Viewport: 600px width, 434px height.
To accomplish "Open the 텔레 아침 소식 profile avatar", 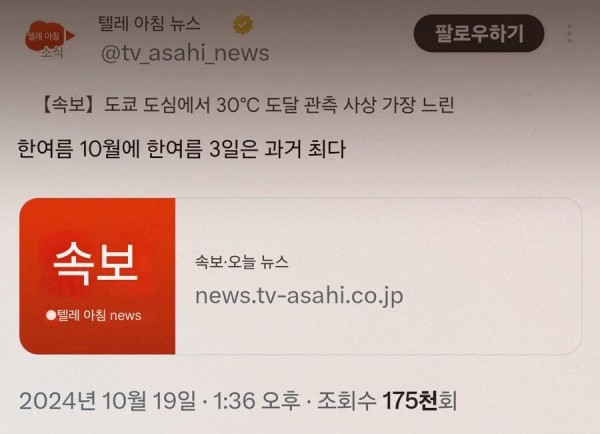I will [50, 39].
